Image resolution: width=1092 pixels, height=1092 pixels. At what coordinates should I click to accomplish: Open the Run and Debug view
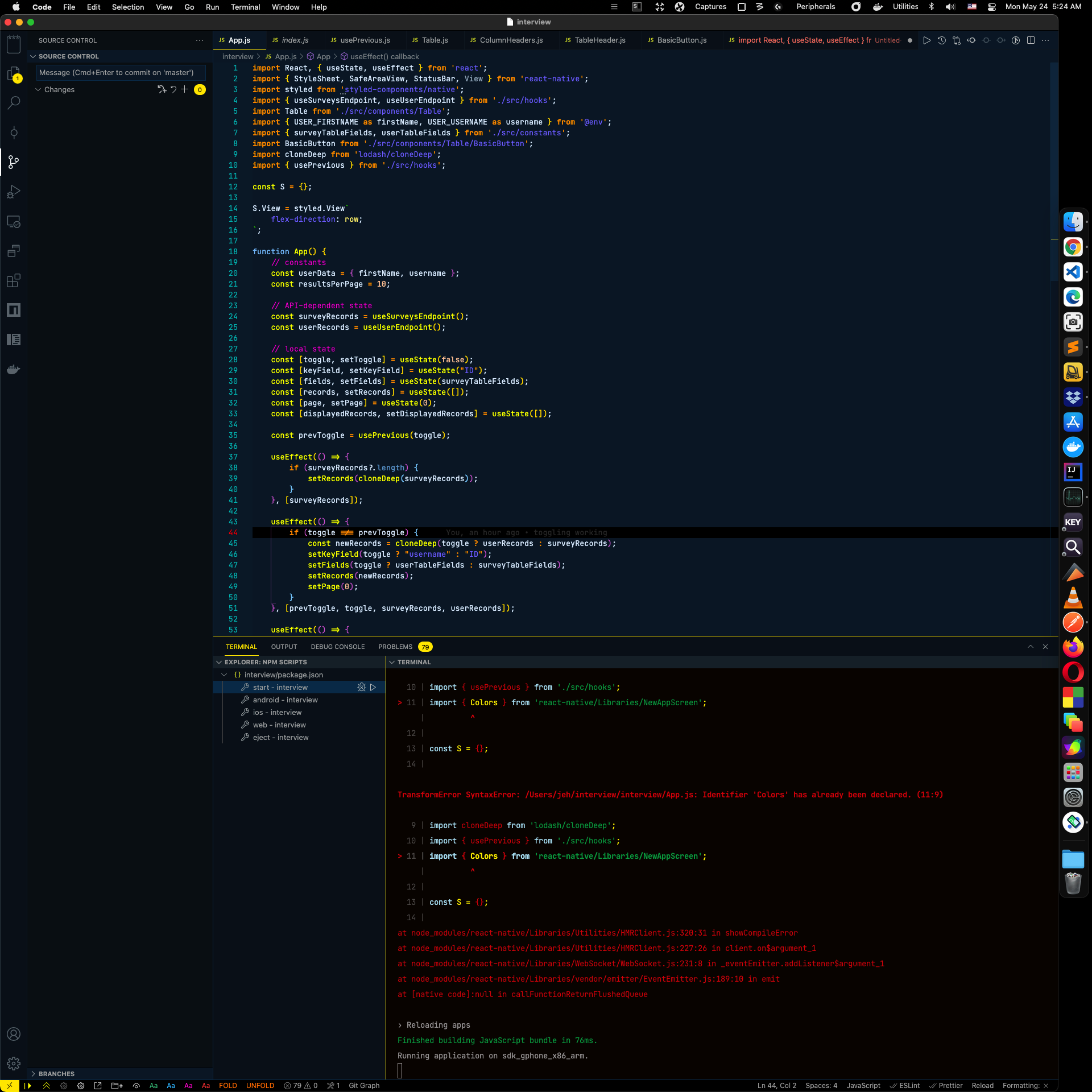point(14,192)
